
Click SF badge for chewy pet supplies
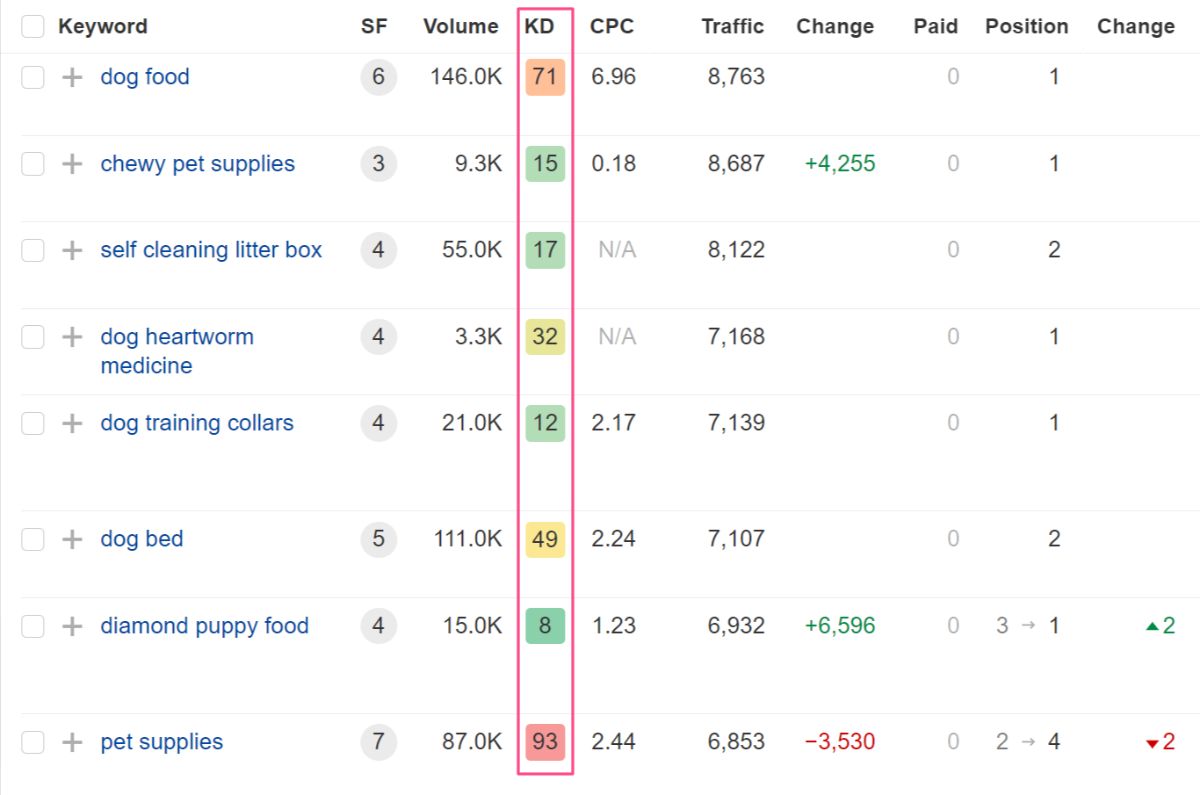(x=378, y=164)
